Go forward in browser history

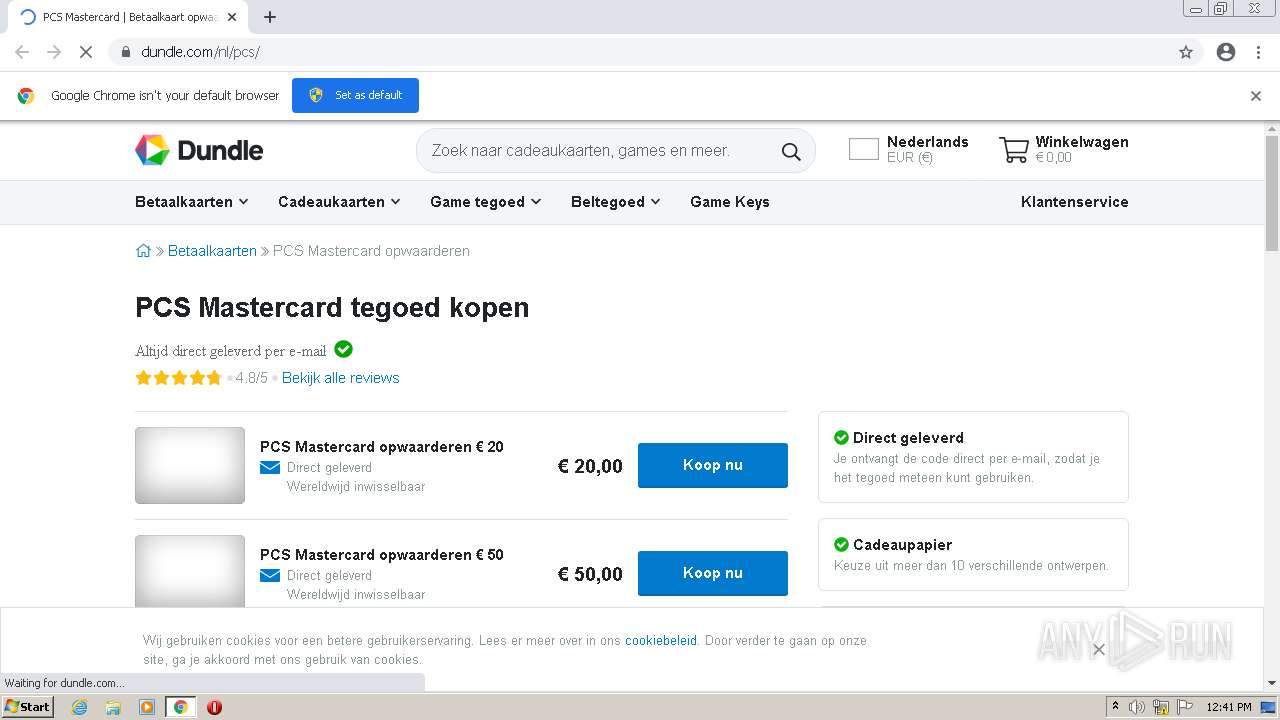54,52
